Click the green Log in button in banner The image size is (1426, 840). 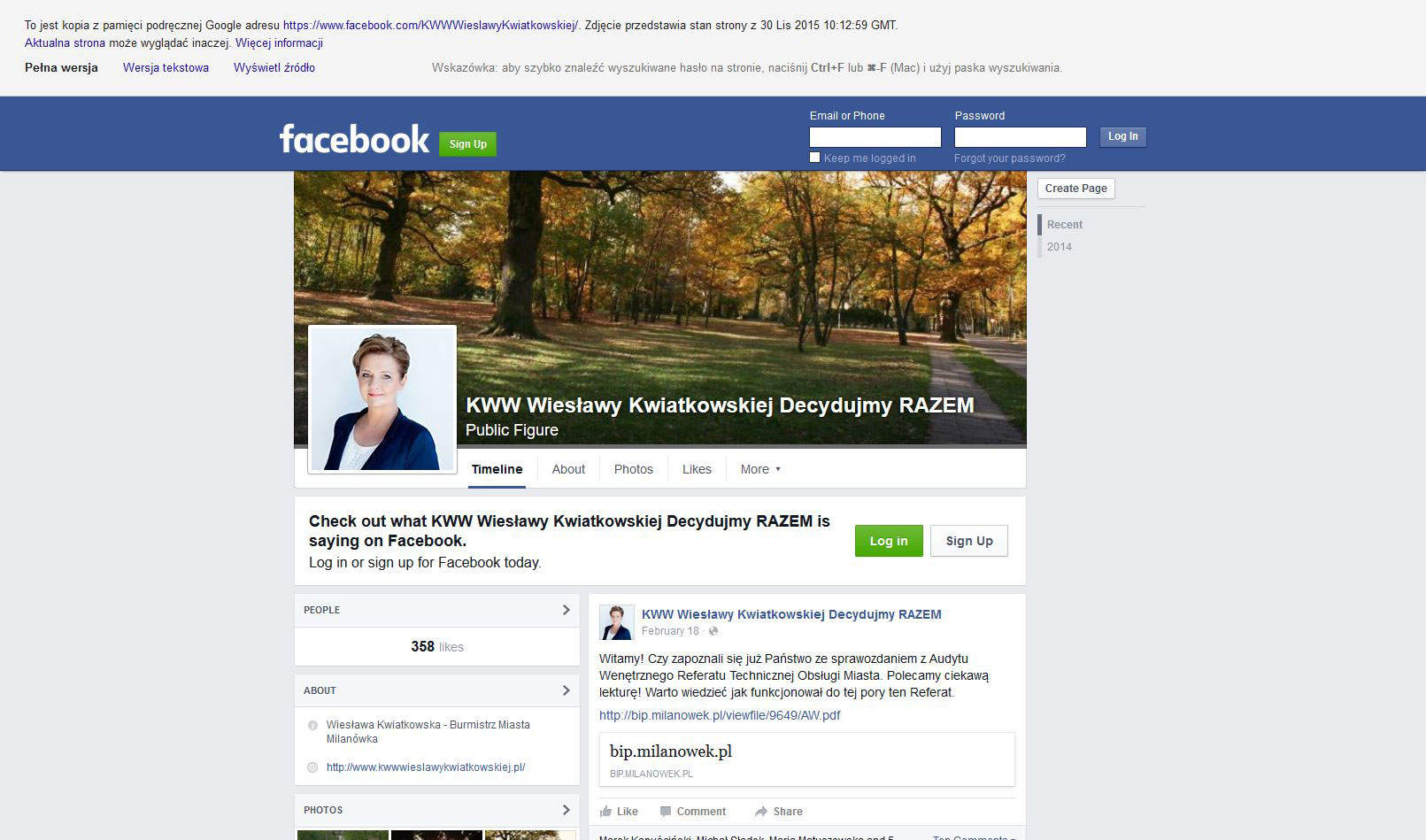coord(889,541)
